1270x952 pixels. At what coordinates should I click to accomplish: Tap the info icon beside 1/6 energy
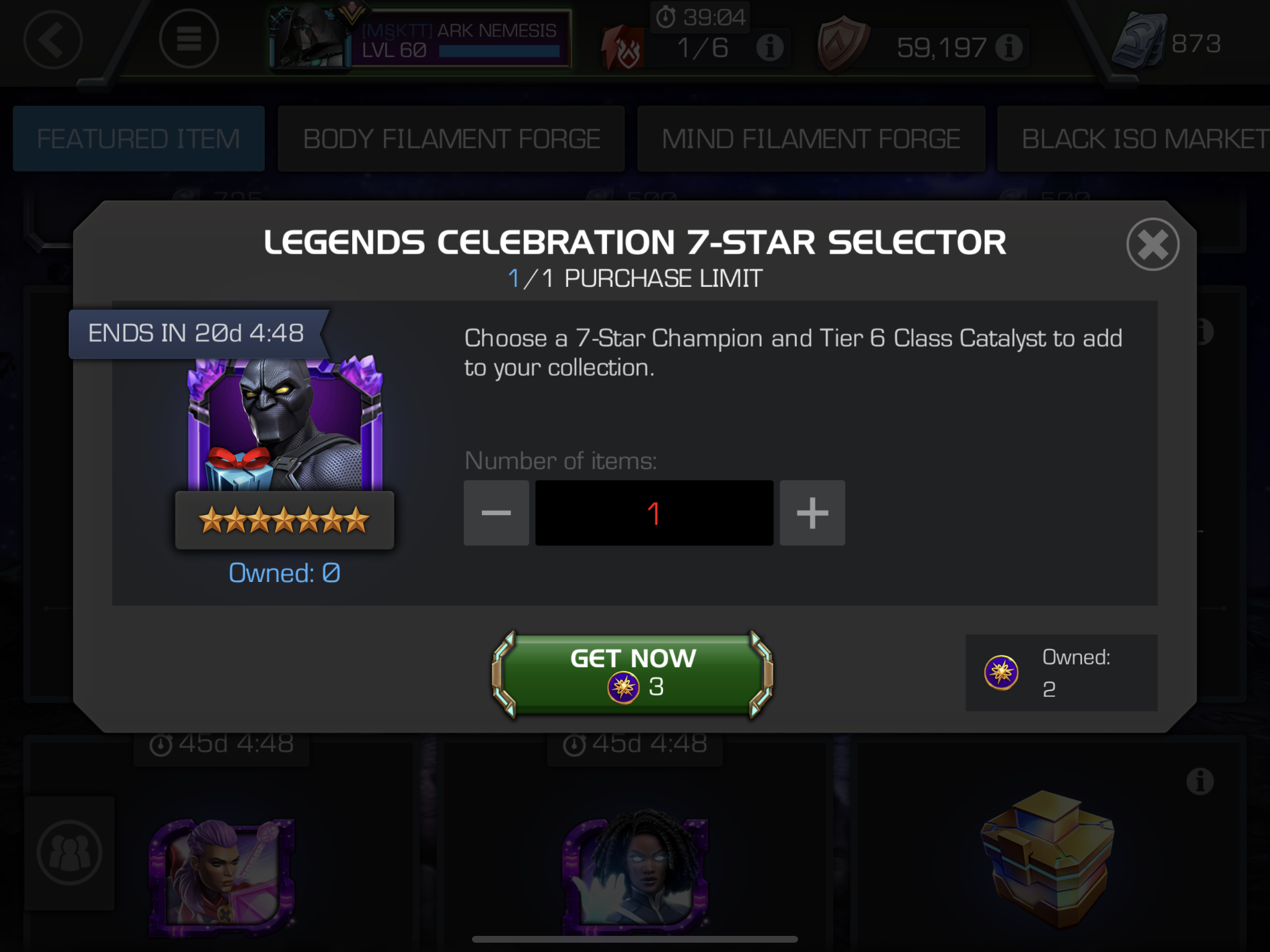click(770, 48)
